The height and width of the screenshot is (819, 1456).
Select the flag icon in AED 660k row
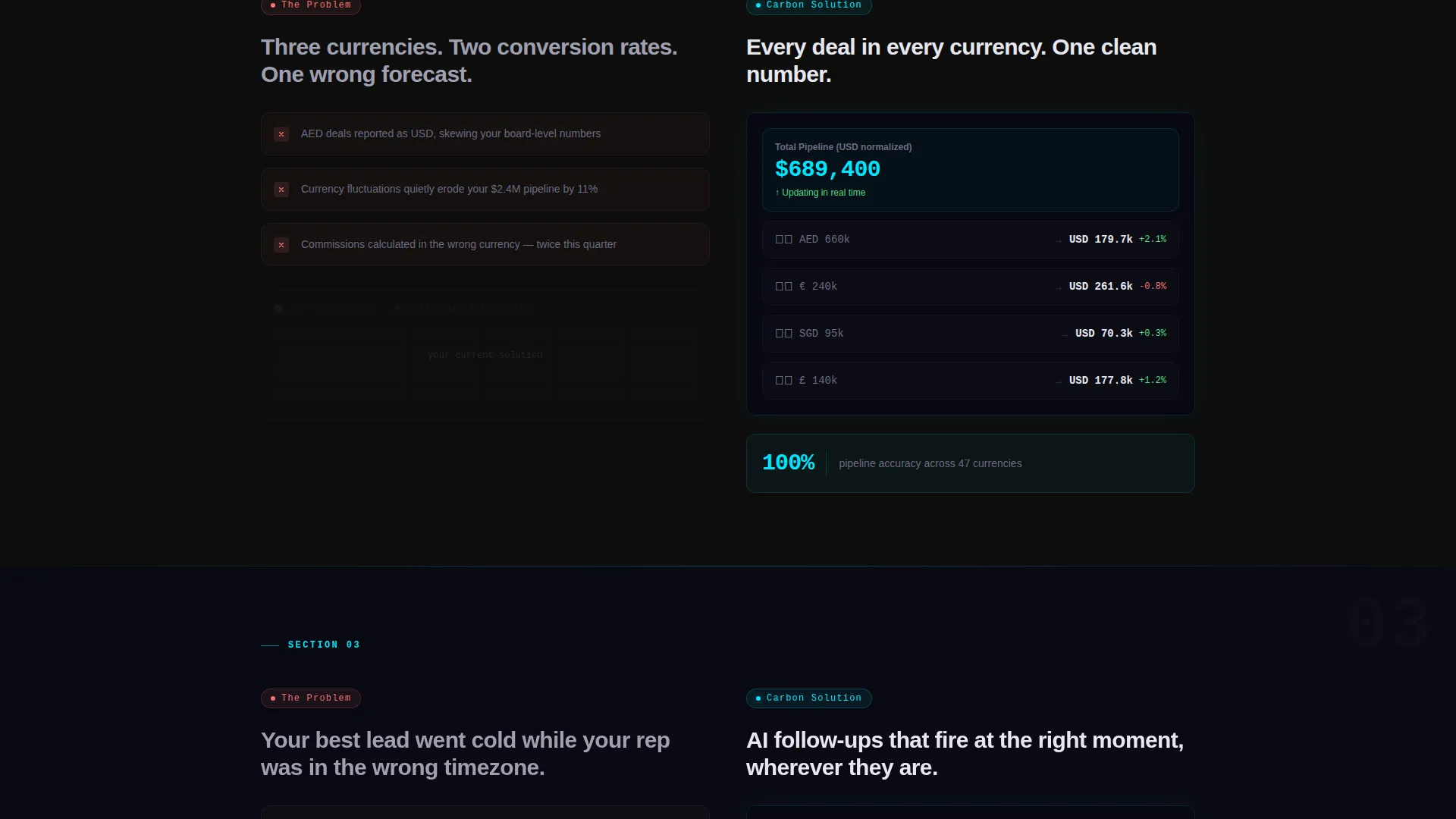point(783,240)
